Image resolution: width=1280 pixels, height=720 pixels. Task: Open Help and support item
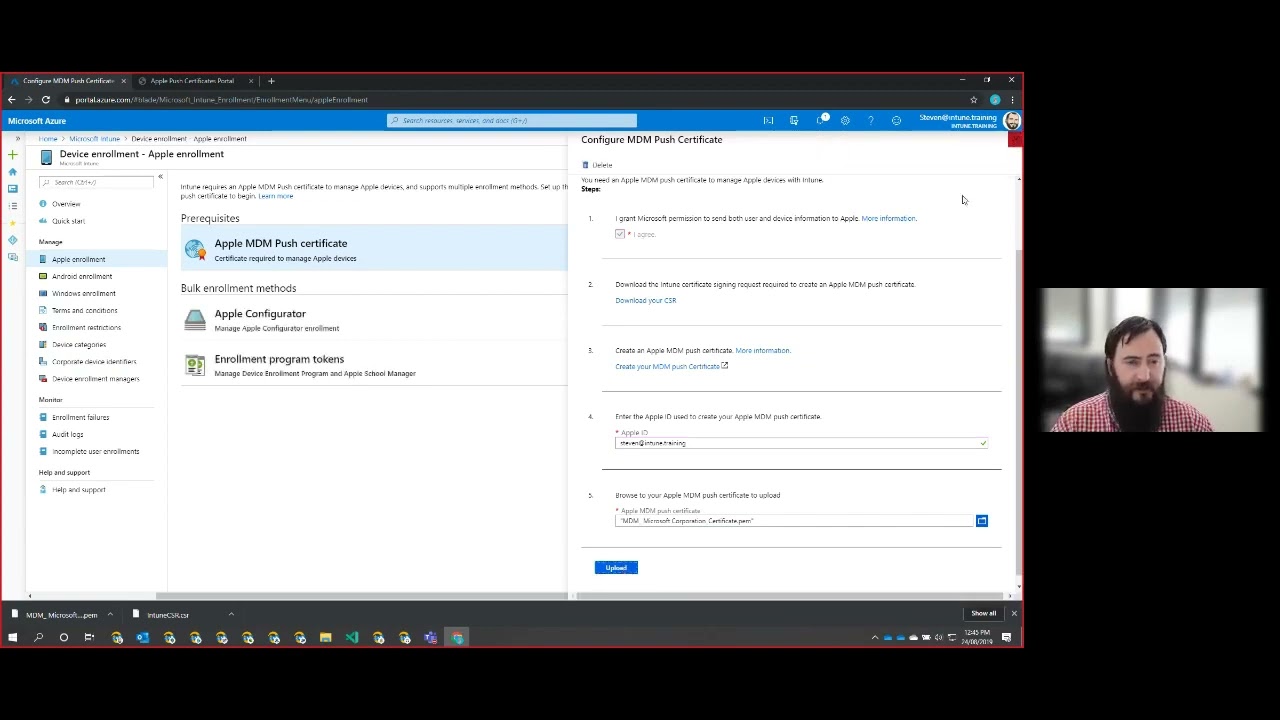click(78, 489)
